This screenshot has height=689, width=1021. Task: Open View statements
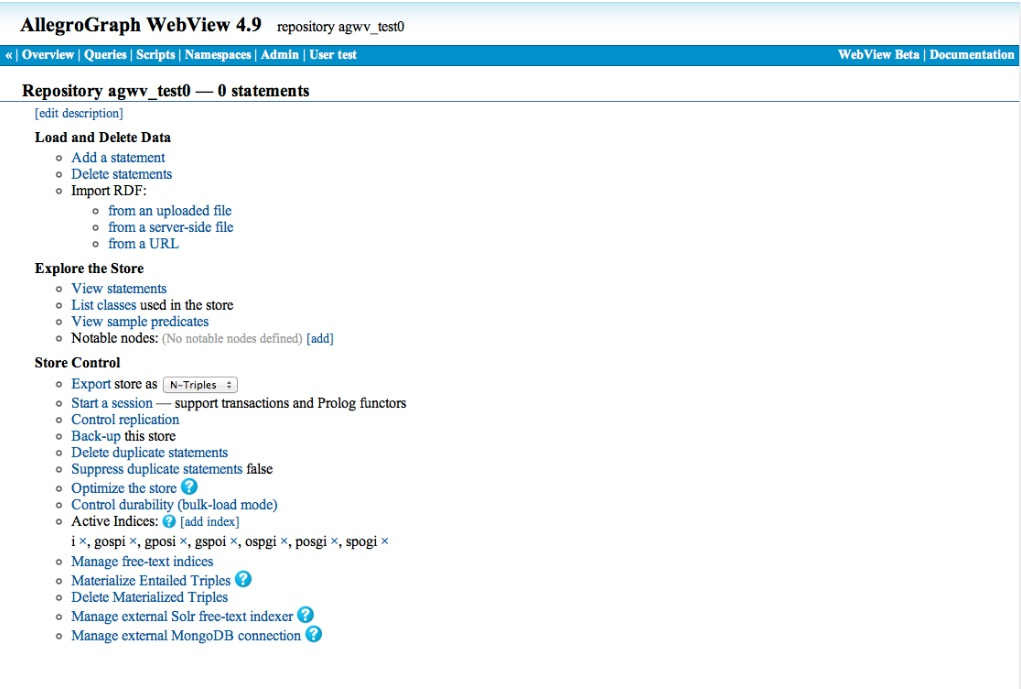(119, 288)
